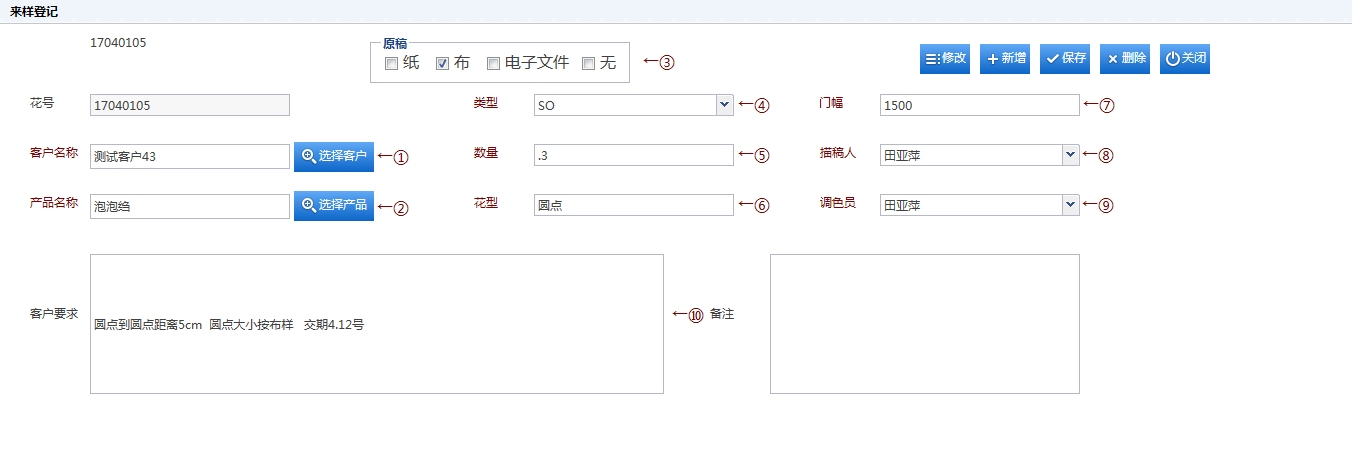Close the form with 关闭 button
The image size is (1352, 465).
(1185, 59)
